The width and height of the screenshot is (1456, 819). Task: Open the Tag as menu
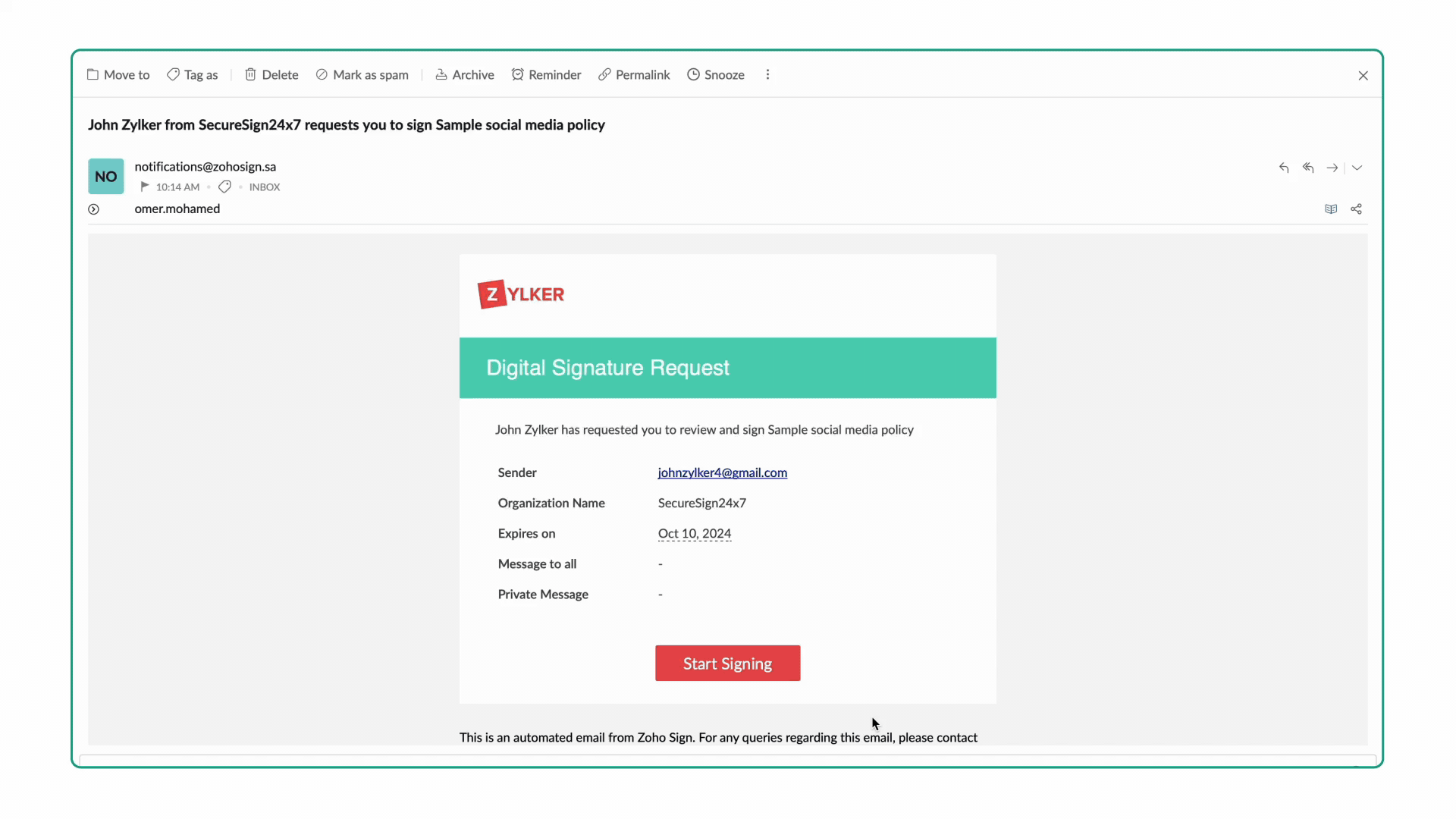point(193,74)
